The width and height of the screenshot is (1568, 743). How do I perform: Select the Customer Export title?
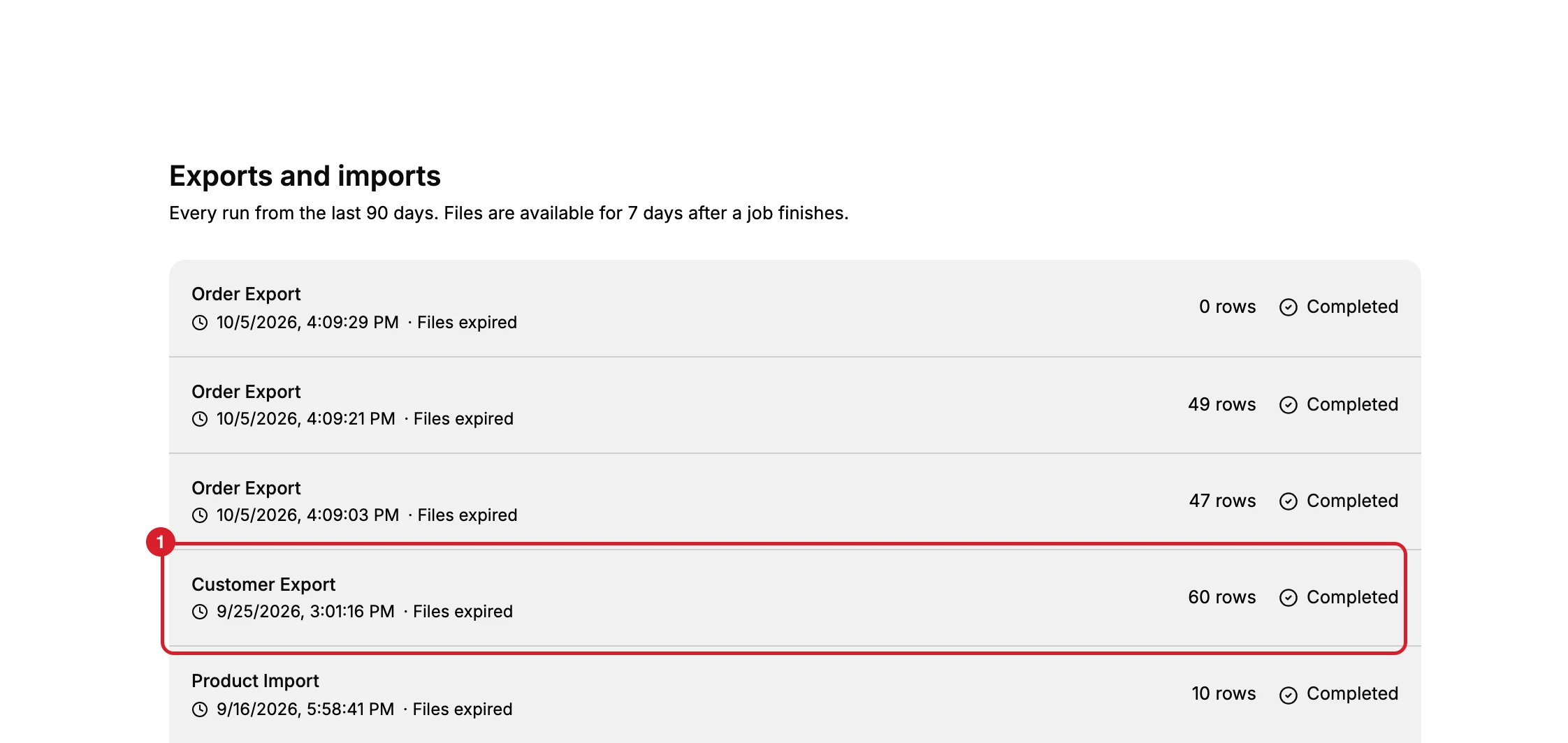click(x=263, y=584)
